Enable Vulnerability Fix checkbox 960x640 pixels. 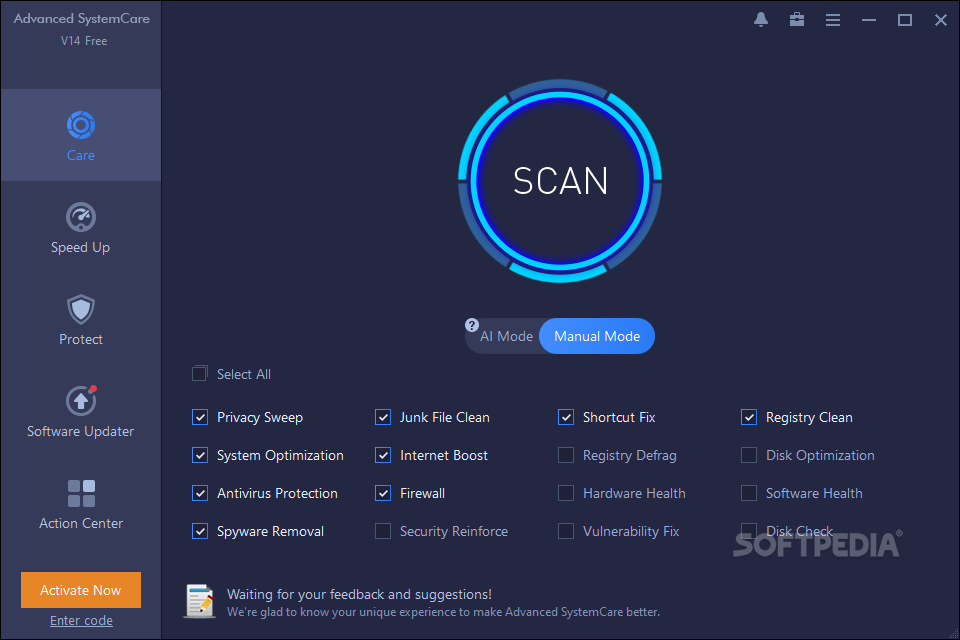coord(566,531)
